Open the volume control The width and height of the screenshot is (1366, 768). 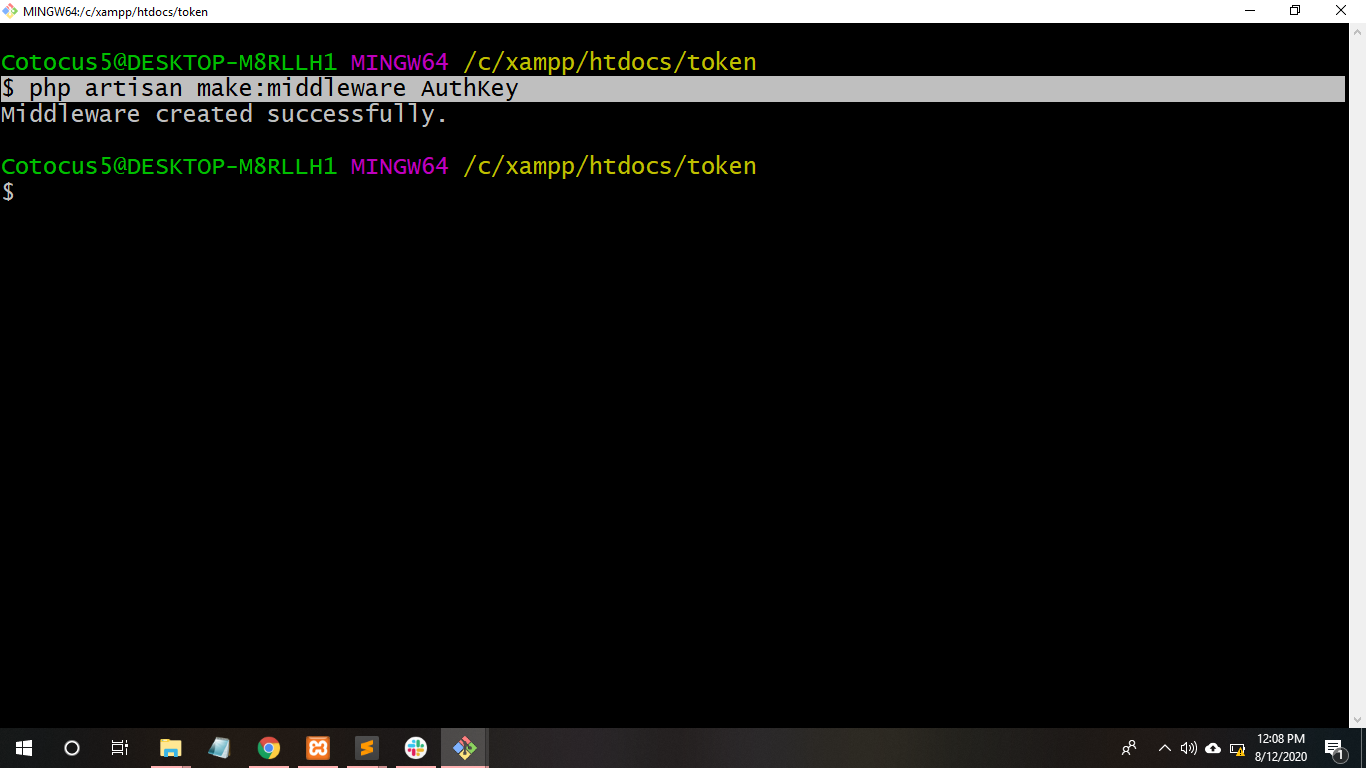(x=1188, y=748)
